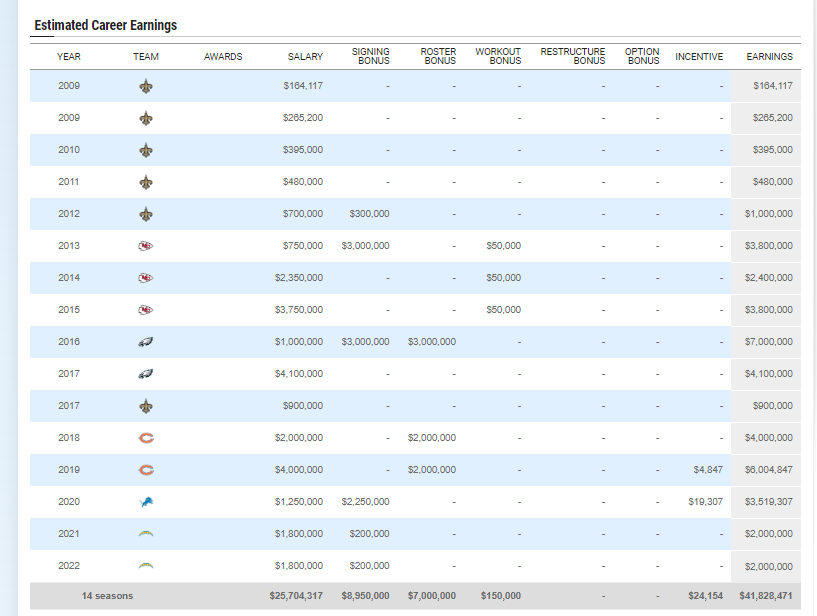Click the OPTION BONUS column header
This screenshot has width=817, height=616.
tap(642, 56)
